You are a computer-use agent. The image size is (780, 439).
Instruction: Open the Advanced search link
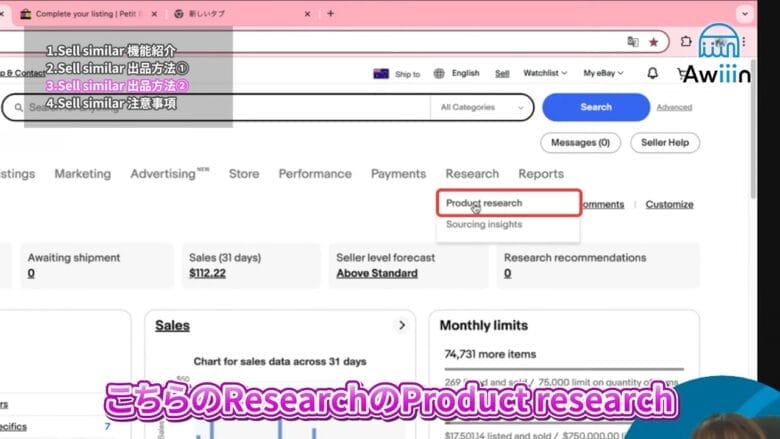point(674,107)
